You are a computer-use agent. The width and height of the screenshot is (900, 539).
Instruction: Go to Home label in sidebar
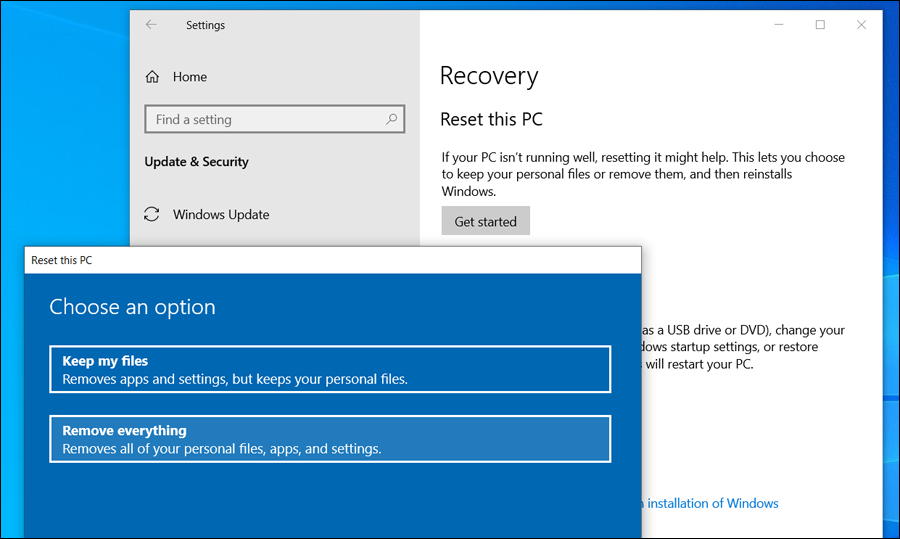tap(190, 77)
